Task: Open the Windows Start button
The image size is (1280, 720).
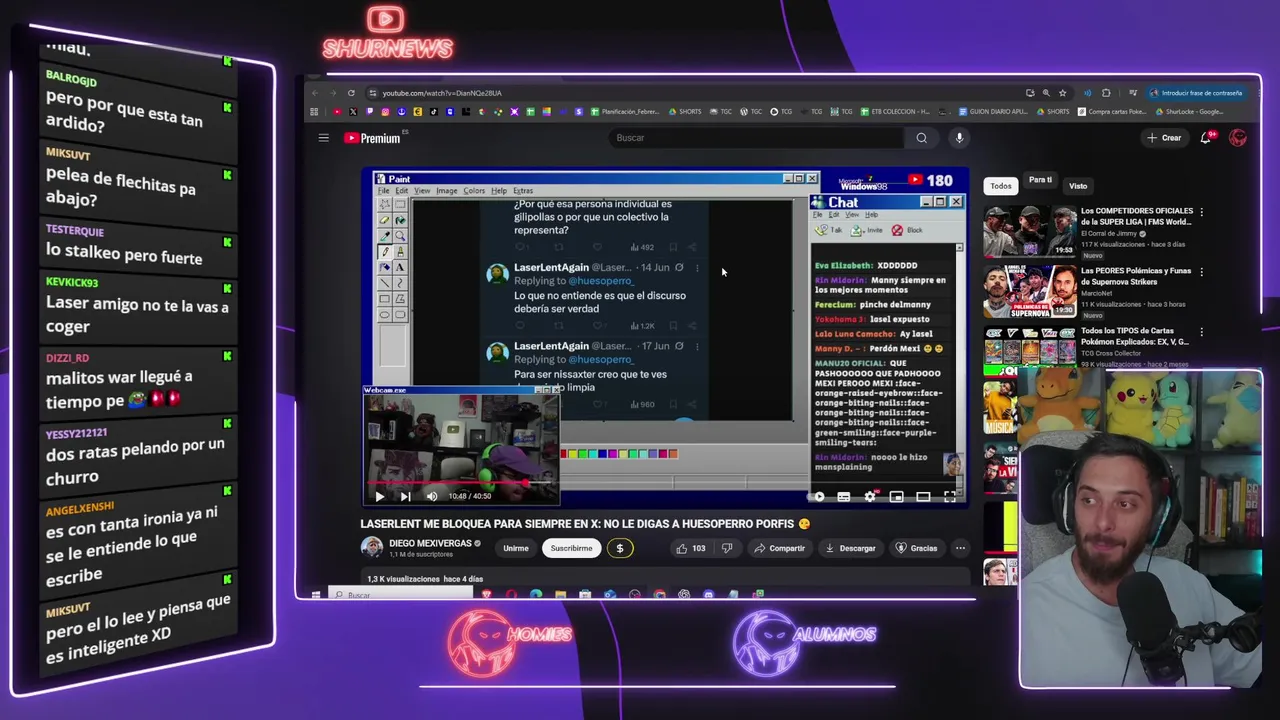Action: click(x=315, y=595)
